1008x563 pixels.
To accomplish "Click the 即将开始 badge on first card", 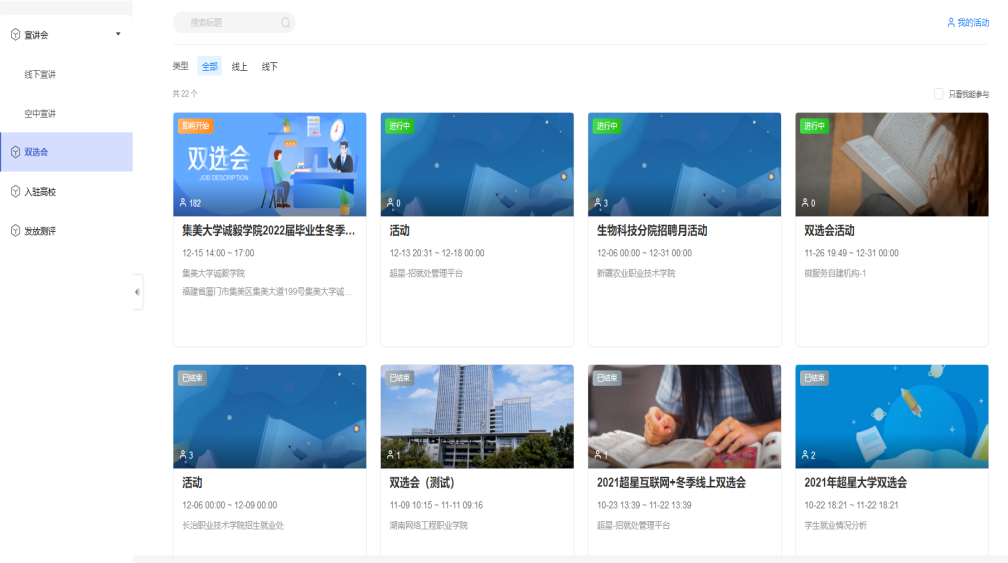I will [x=195, y=126].
